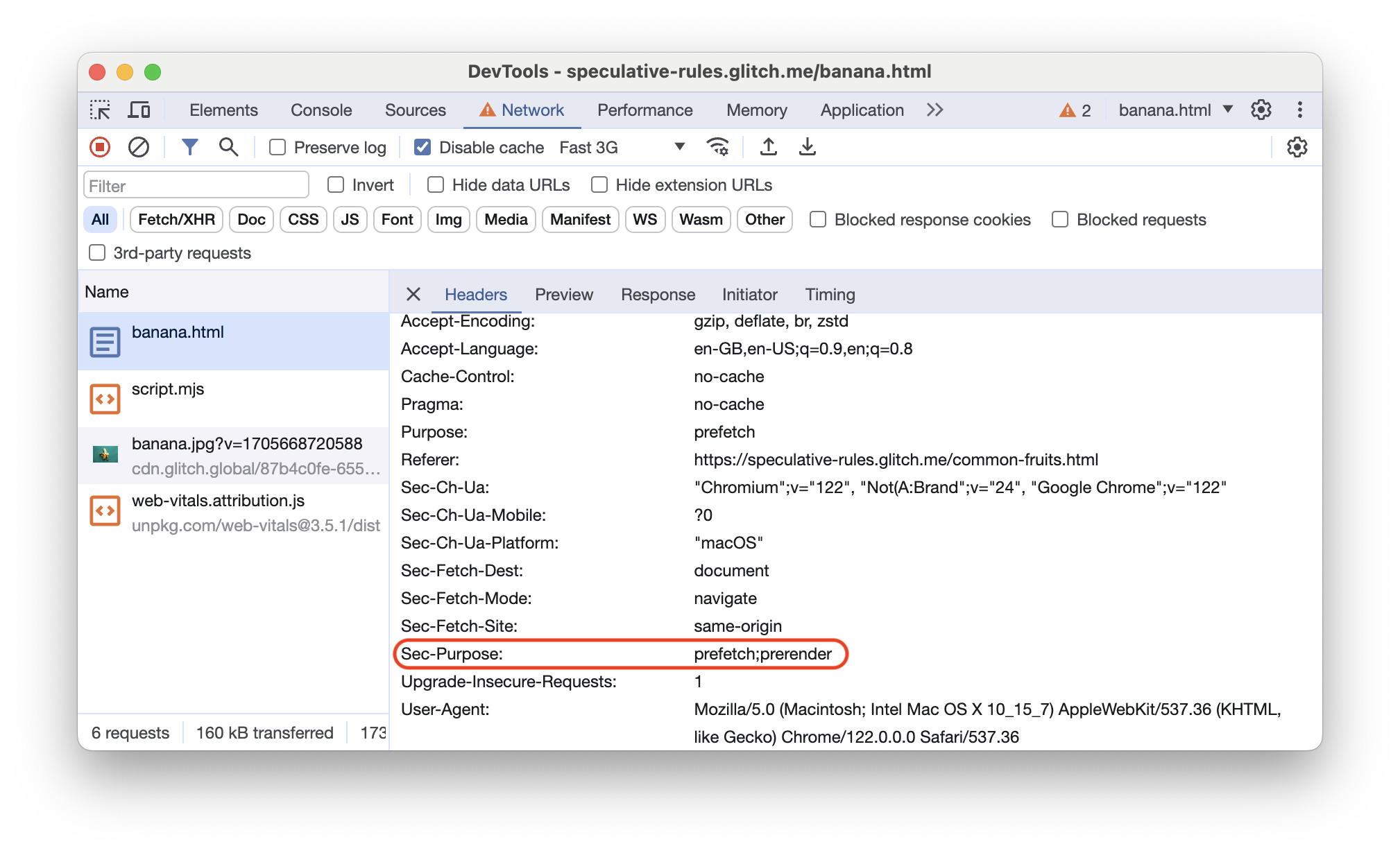Image resolution: width=1400 pixels, height=853 pixels.
Task: Click the record stop button icon
Action: click(100, 148)
